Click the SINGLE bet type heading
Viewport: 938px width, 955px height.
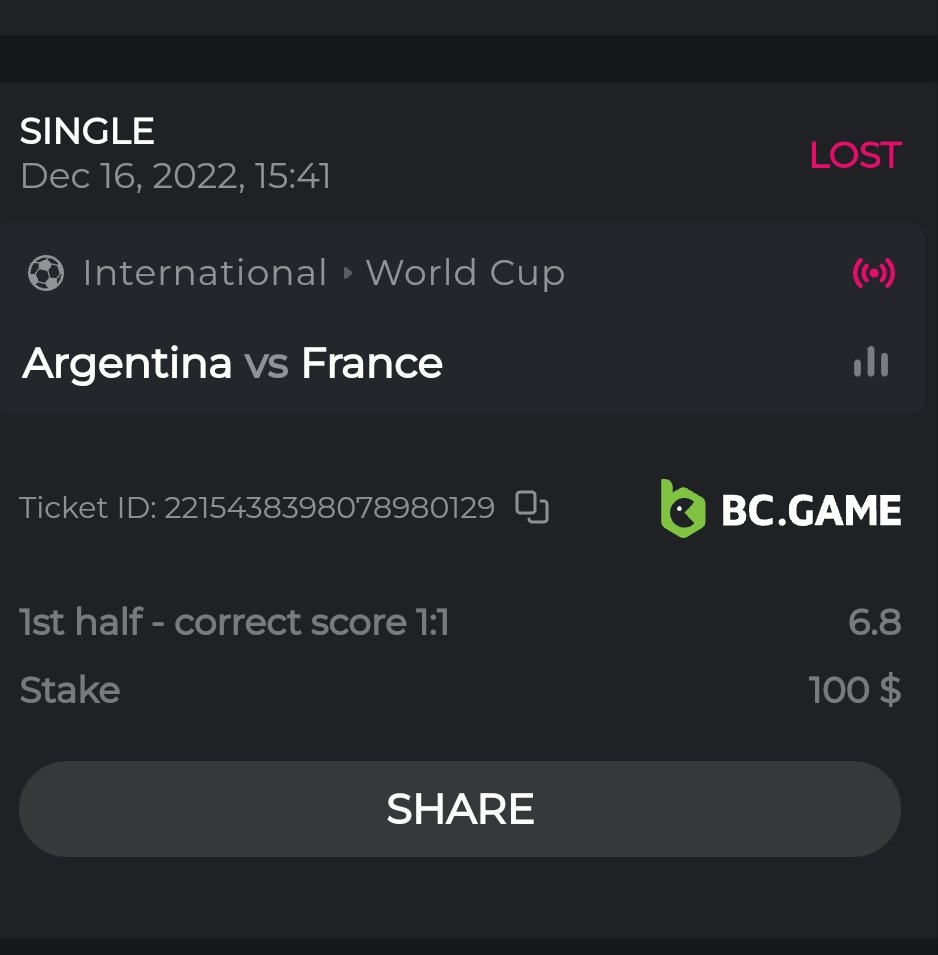[x=87, y=131]
